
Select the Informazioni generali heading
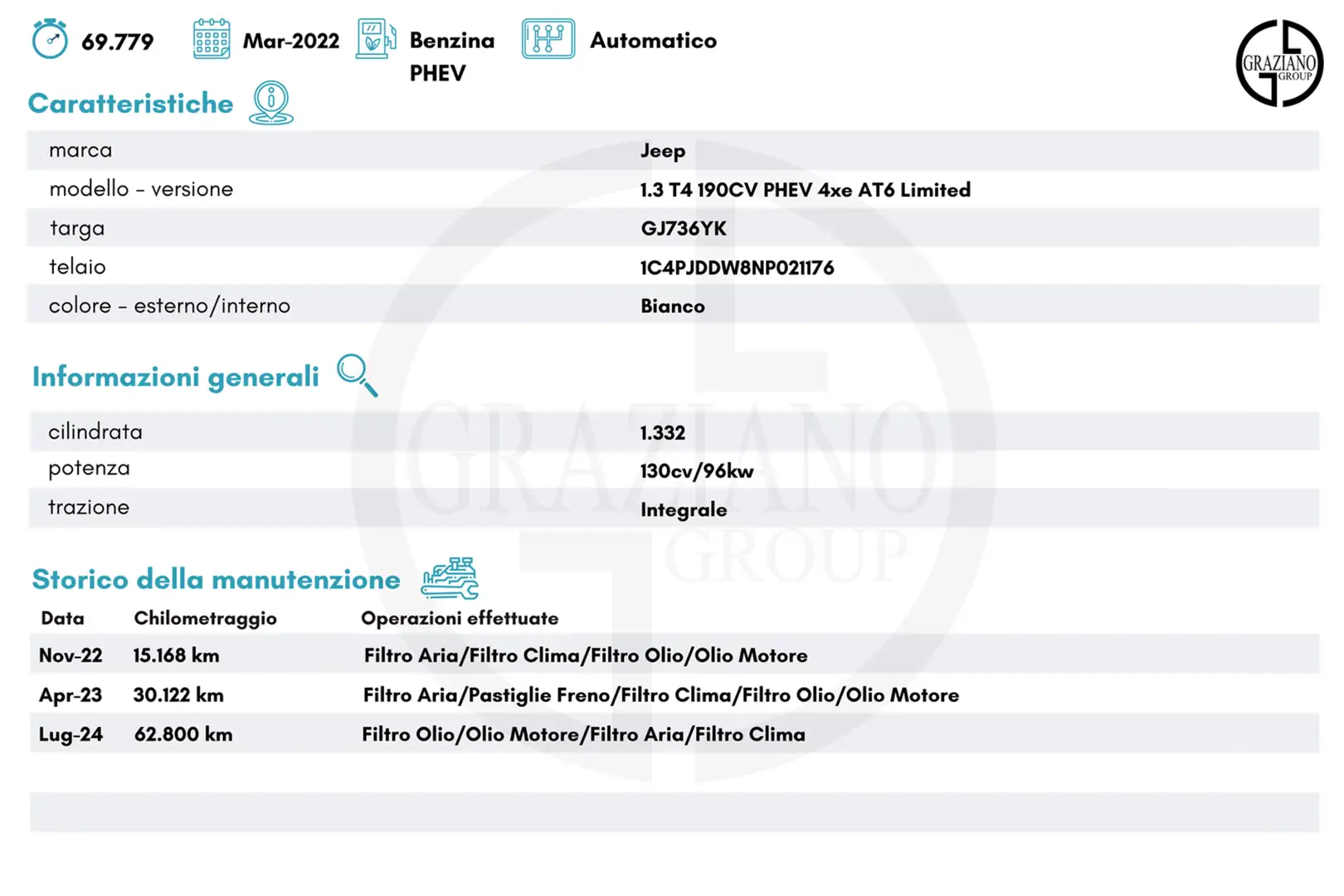(175, 377)
